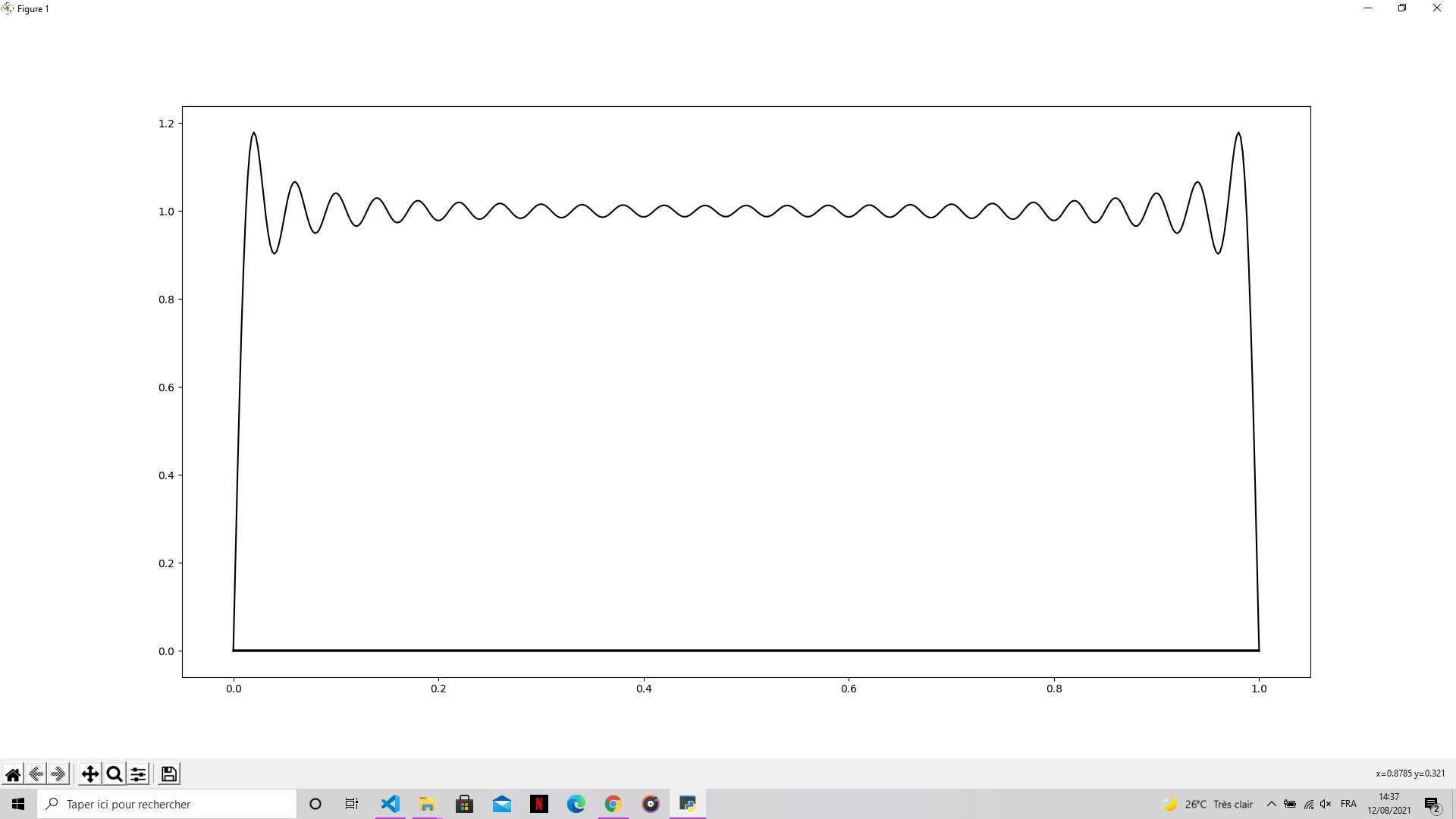Image resolution: width=1456 pixels, height=819 pixels.
Task: Reset plot view with Home icon
Action: [x=13, y=774]
